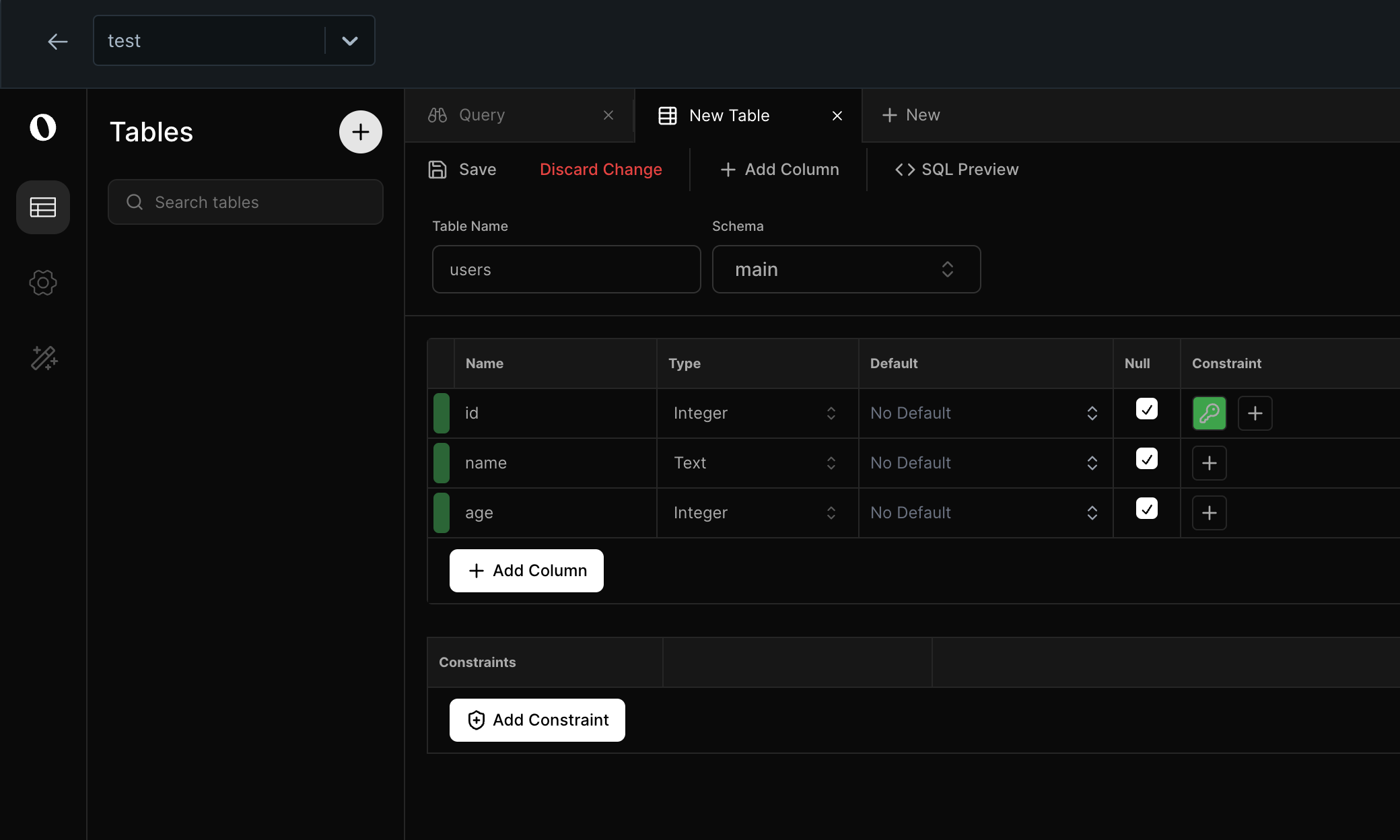This screenshot has width=1400, height=840.
Task: Click the magic wand sidebar icon
Action: (x=43, y=358)
